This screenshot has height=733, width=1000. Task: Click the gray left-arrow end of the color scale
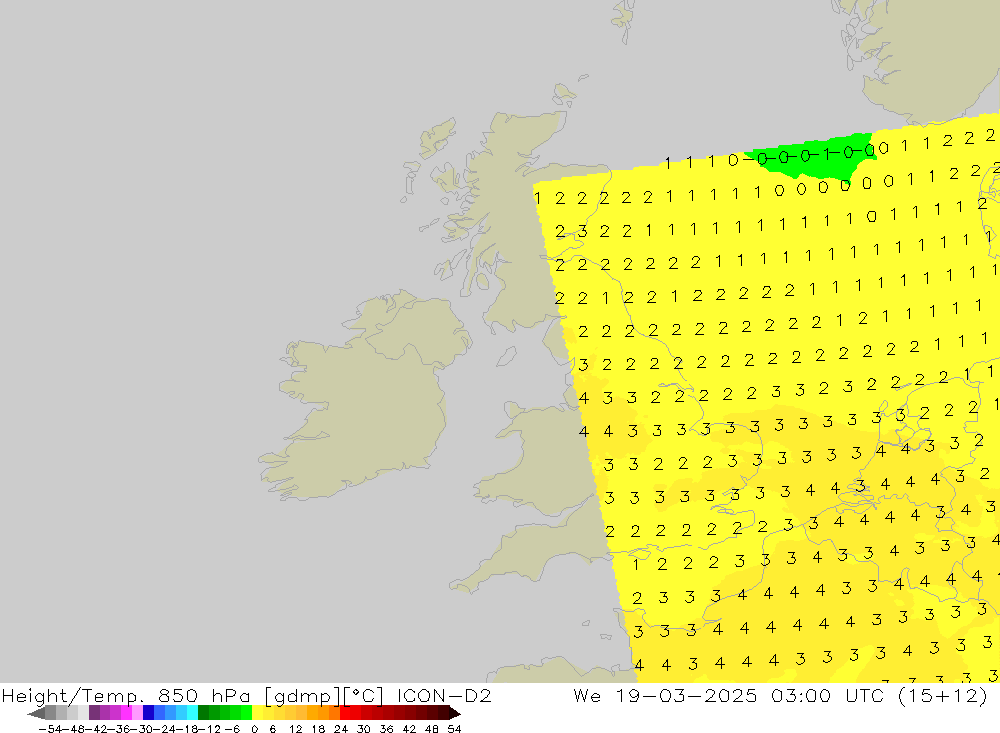point(36,713)
